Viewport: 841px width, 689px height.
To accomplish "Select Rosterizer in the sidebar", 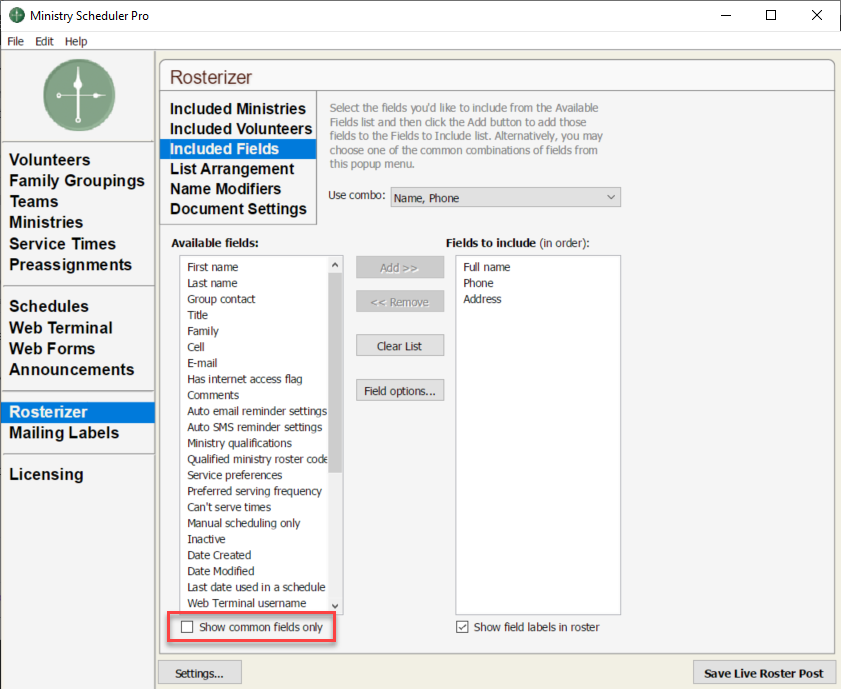I will tap(78, 412).
